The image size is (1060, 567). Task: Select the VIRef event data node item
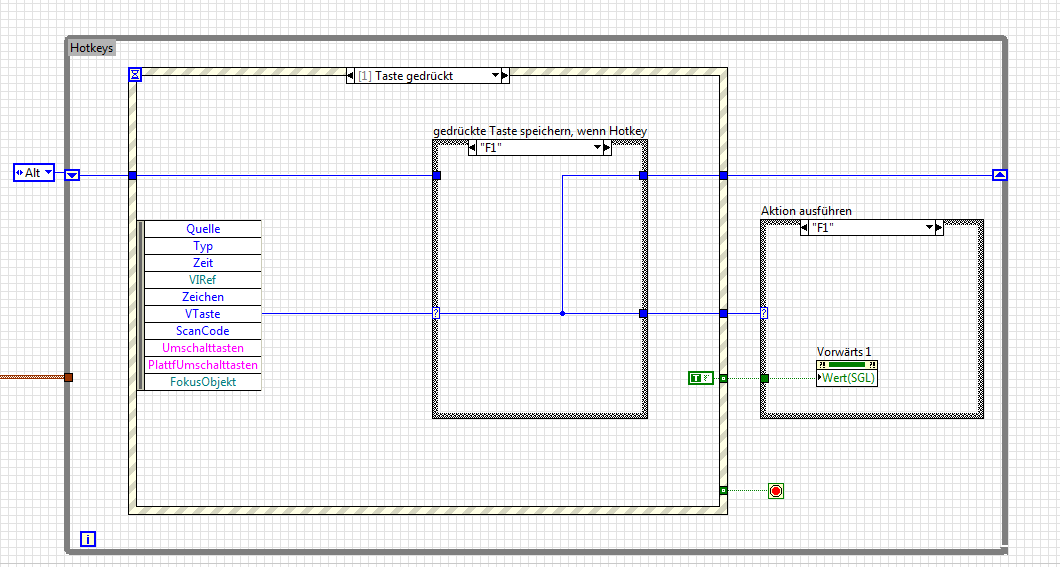click(x=203, y=280)
